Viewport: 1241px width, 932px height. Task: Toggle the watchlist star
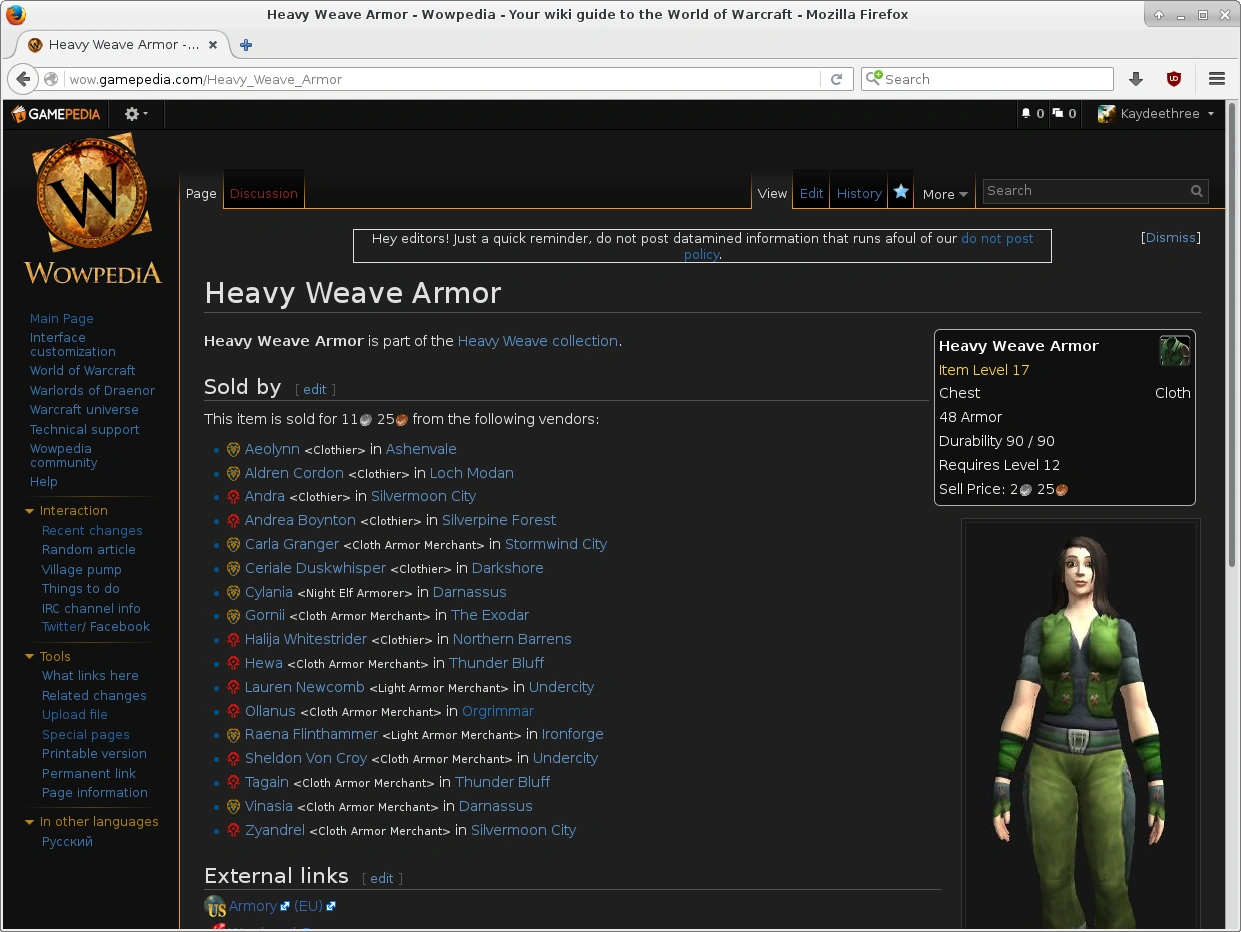(x=901, y=192)
